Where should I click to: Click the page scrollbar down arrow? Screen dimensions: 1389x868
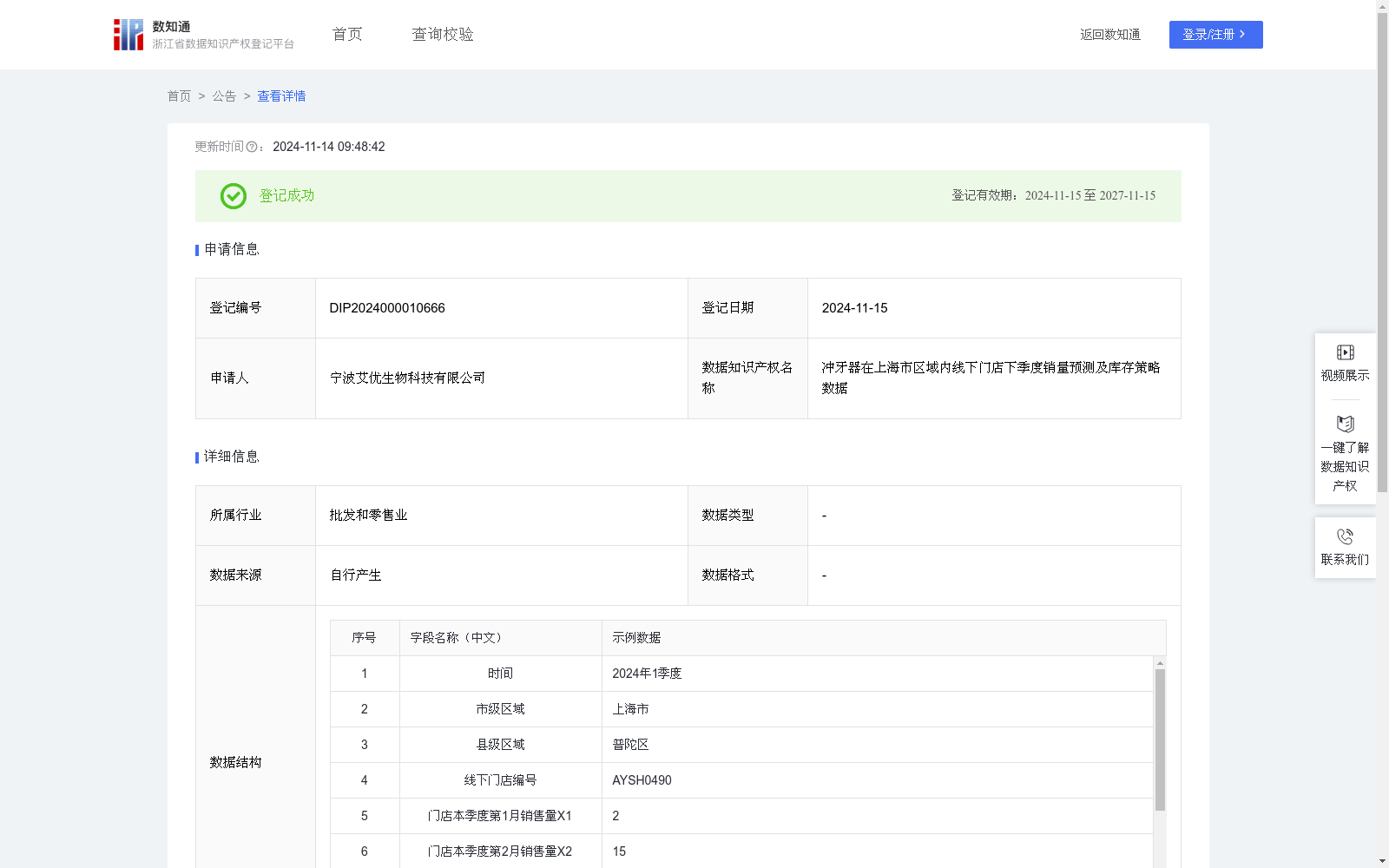click(x=1382, y=861)
